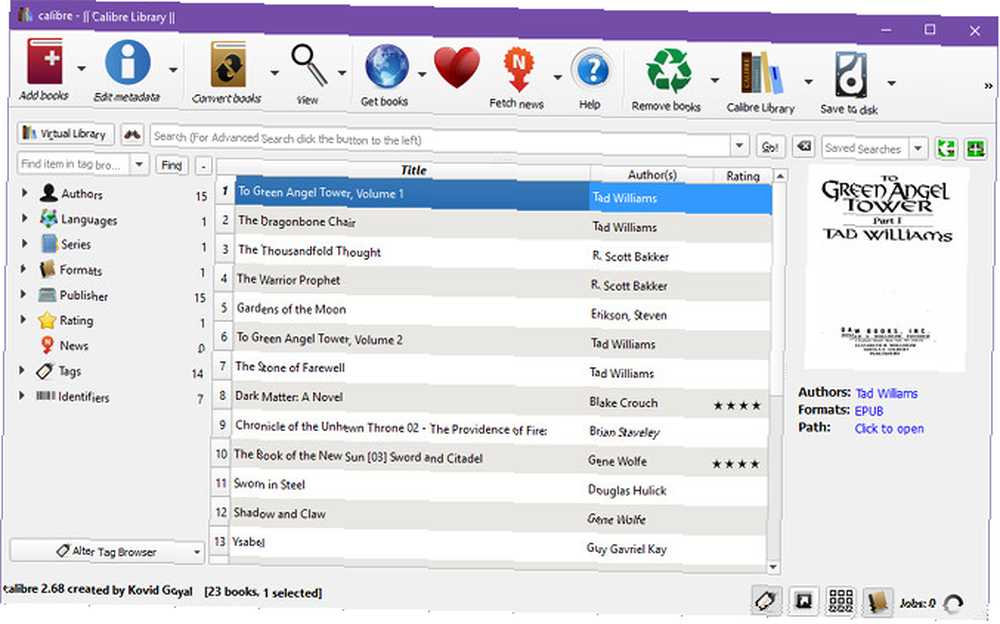Open Get books dropdown arrow
This screenshot has width=1000, height=624.
pos(422,74)
